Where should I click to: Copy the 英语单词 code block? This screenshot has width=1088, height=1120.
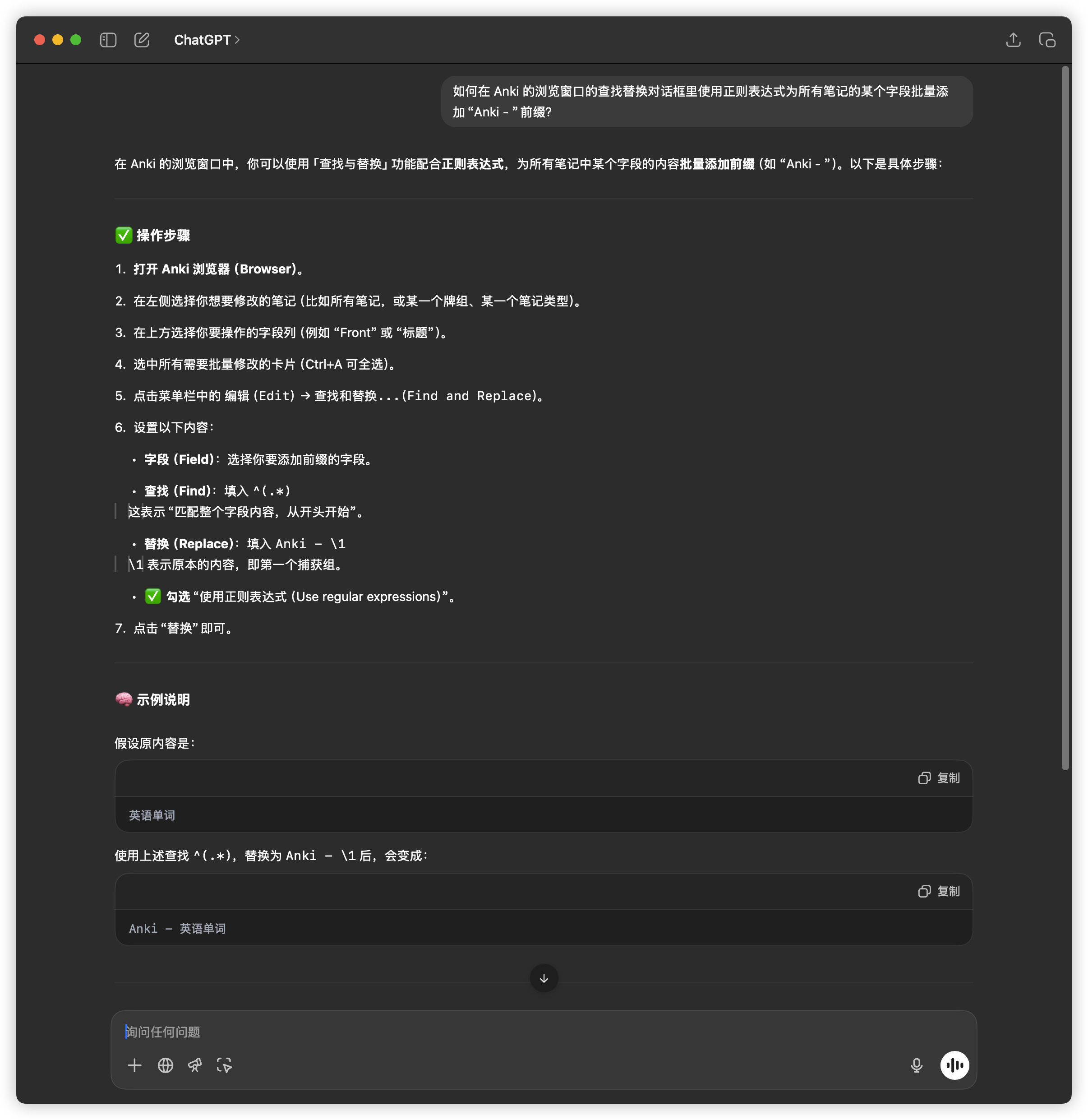[939, 778]
